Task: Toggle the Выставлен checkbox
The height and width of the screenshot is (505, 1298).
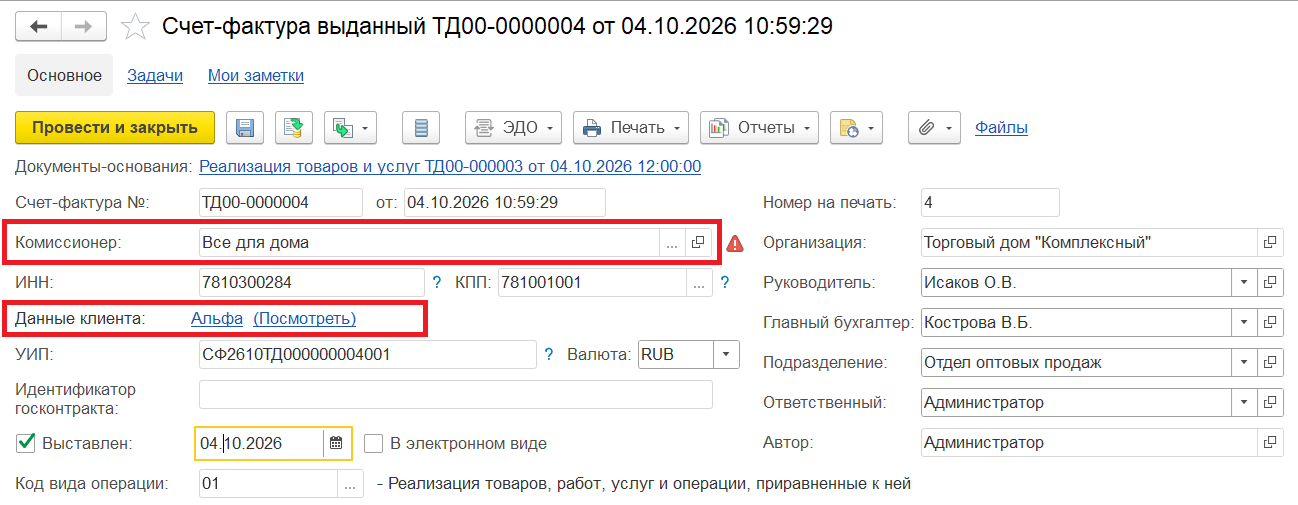Action: tap(27, 442)
